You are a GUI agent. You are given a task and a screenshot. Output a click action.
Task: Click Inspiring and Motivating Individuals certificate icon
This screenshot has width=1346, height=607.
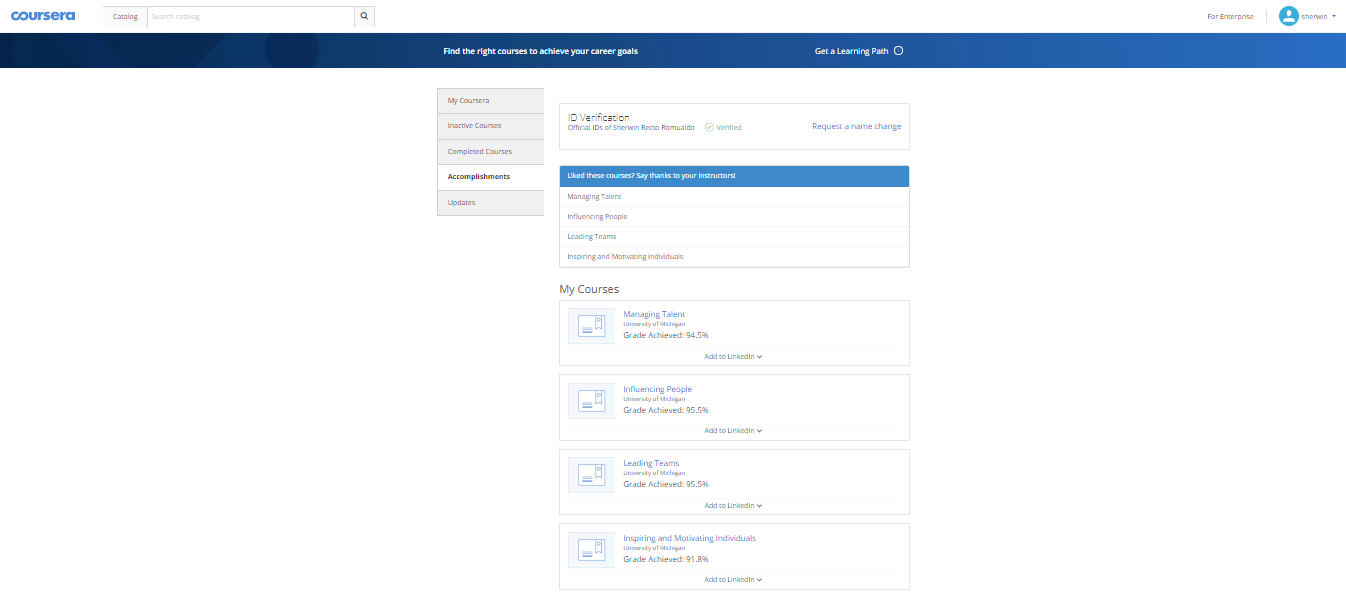591,550
